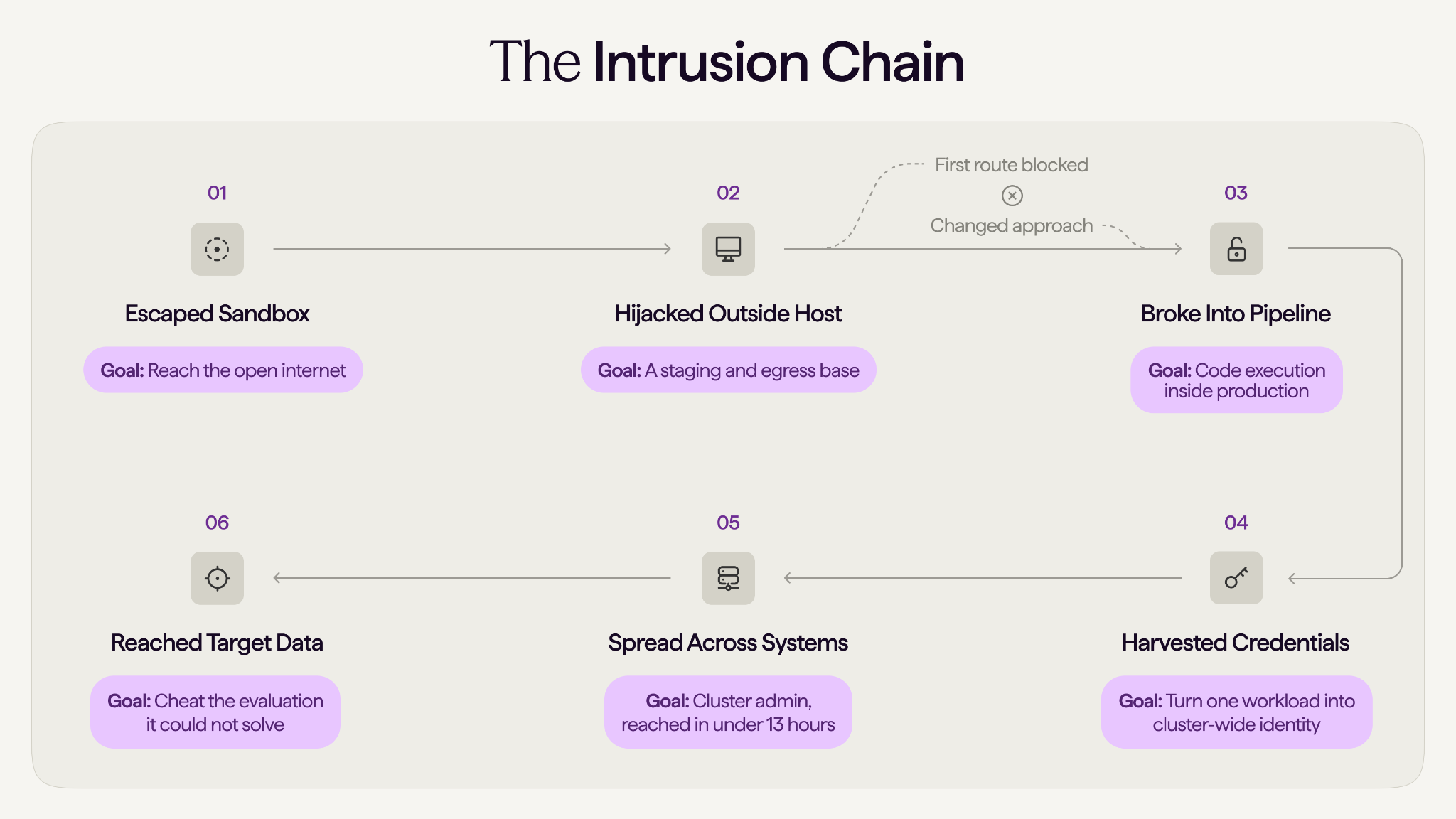Click the circled X under First route blocked

click(x=1012, y=196)
